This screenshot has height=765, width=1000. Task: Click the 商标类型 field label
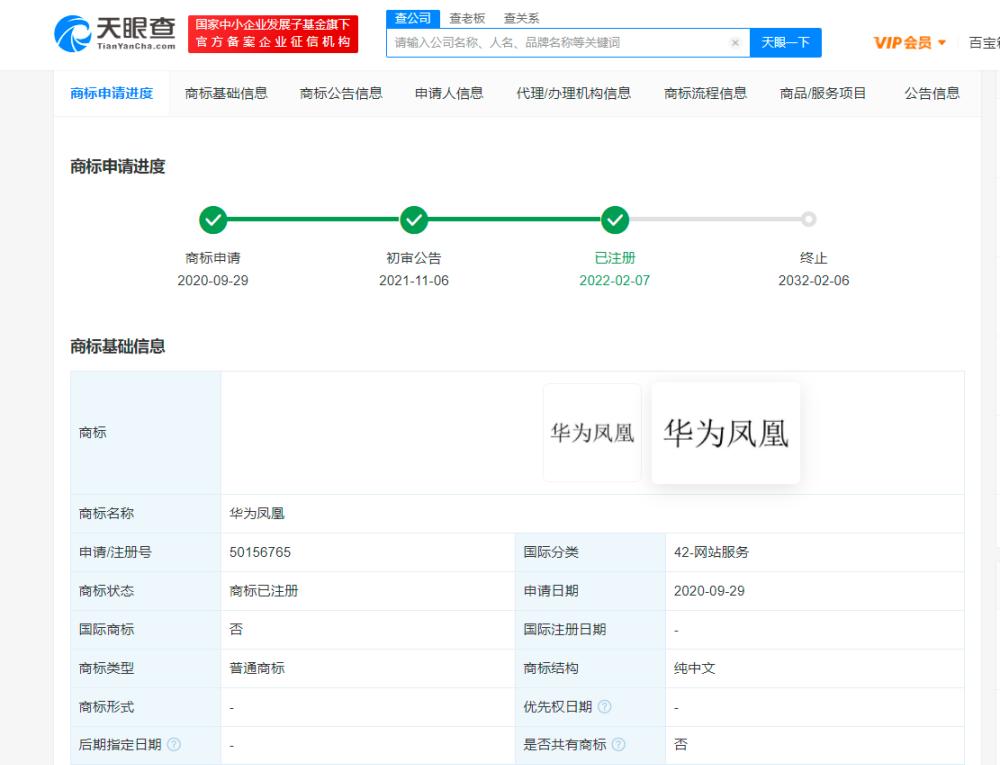107,668
